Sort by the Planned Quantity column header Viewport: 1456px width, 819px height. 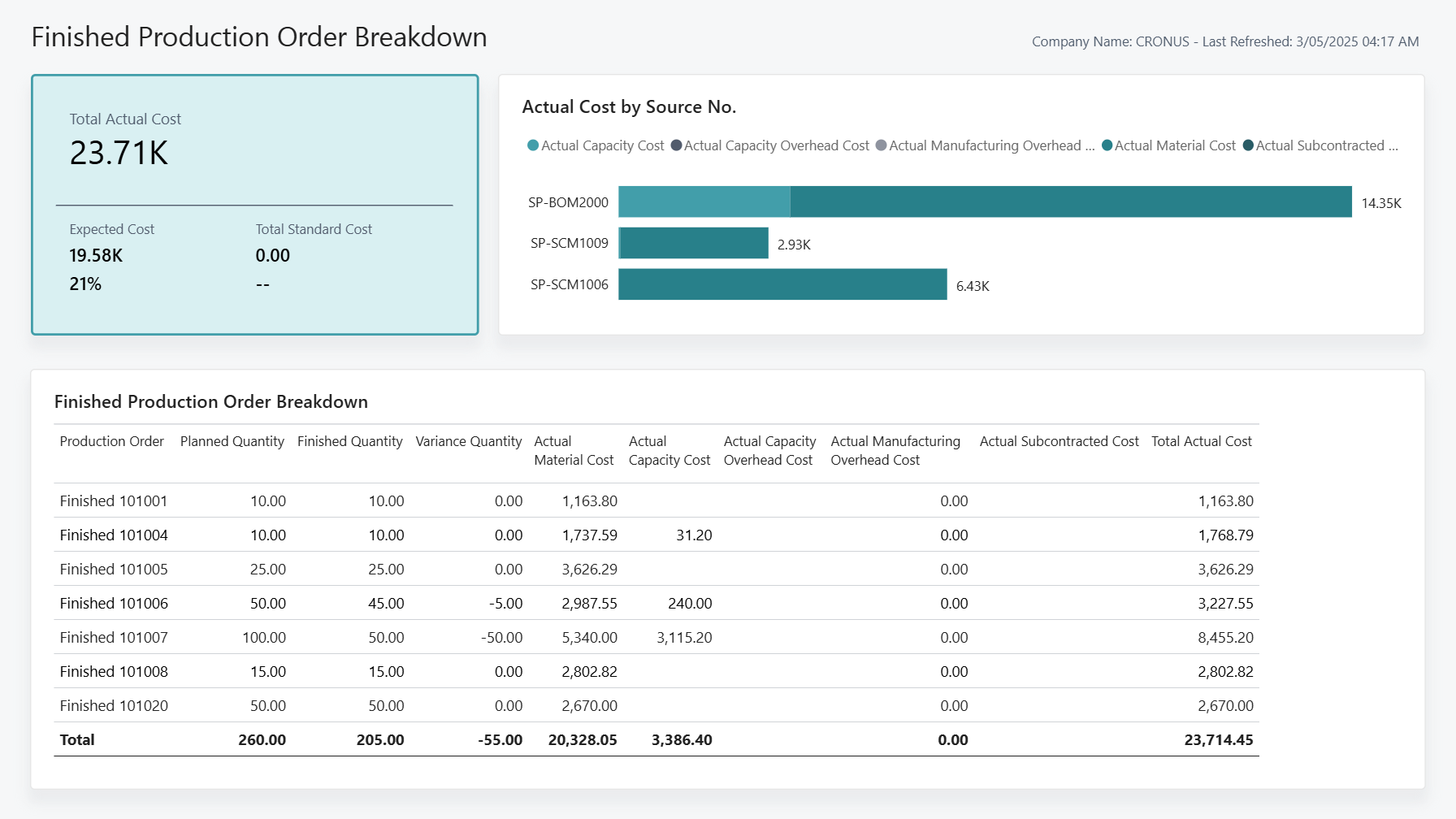tap(232, 441)
